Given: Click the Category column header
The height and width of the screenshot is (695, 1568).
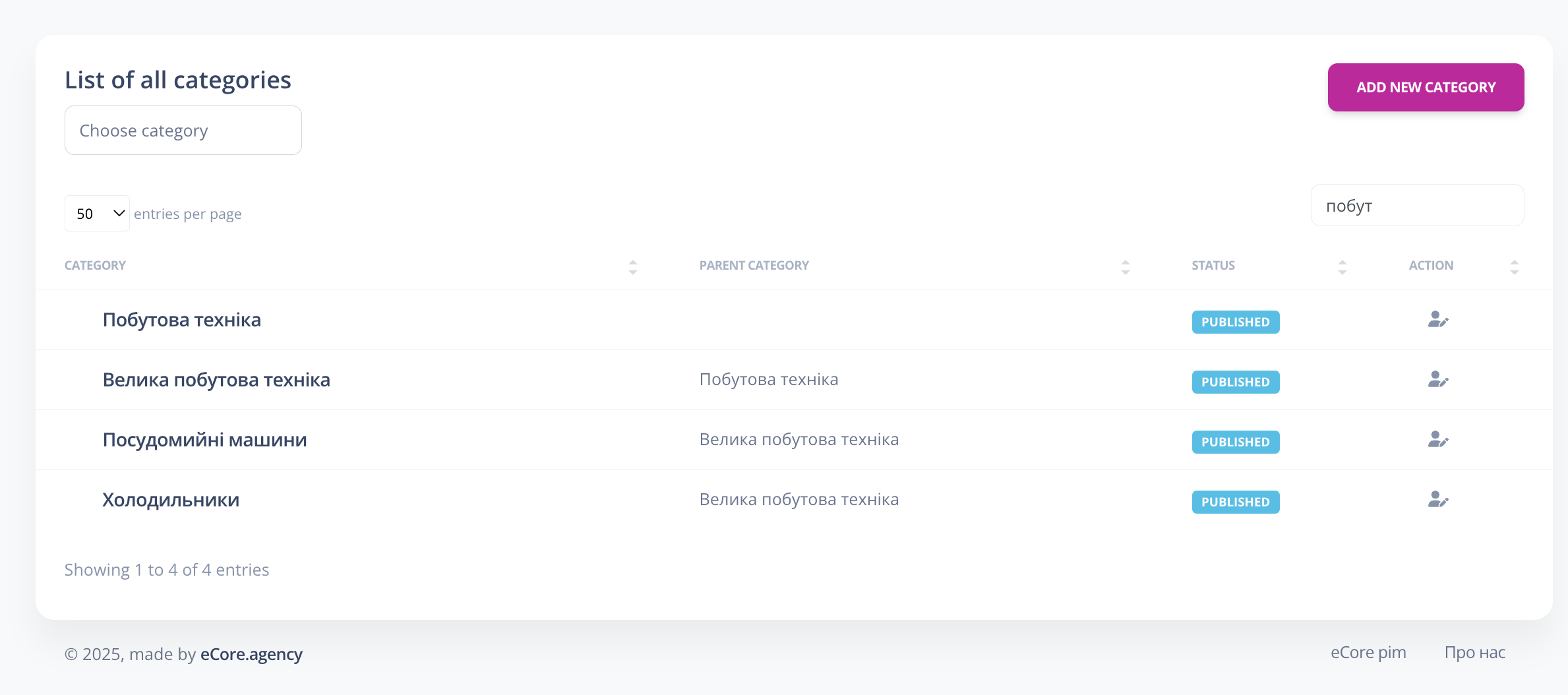Looking at the screenshot, I should (95, 265).
